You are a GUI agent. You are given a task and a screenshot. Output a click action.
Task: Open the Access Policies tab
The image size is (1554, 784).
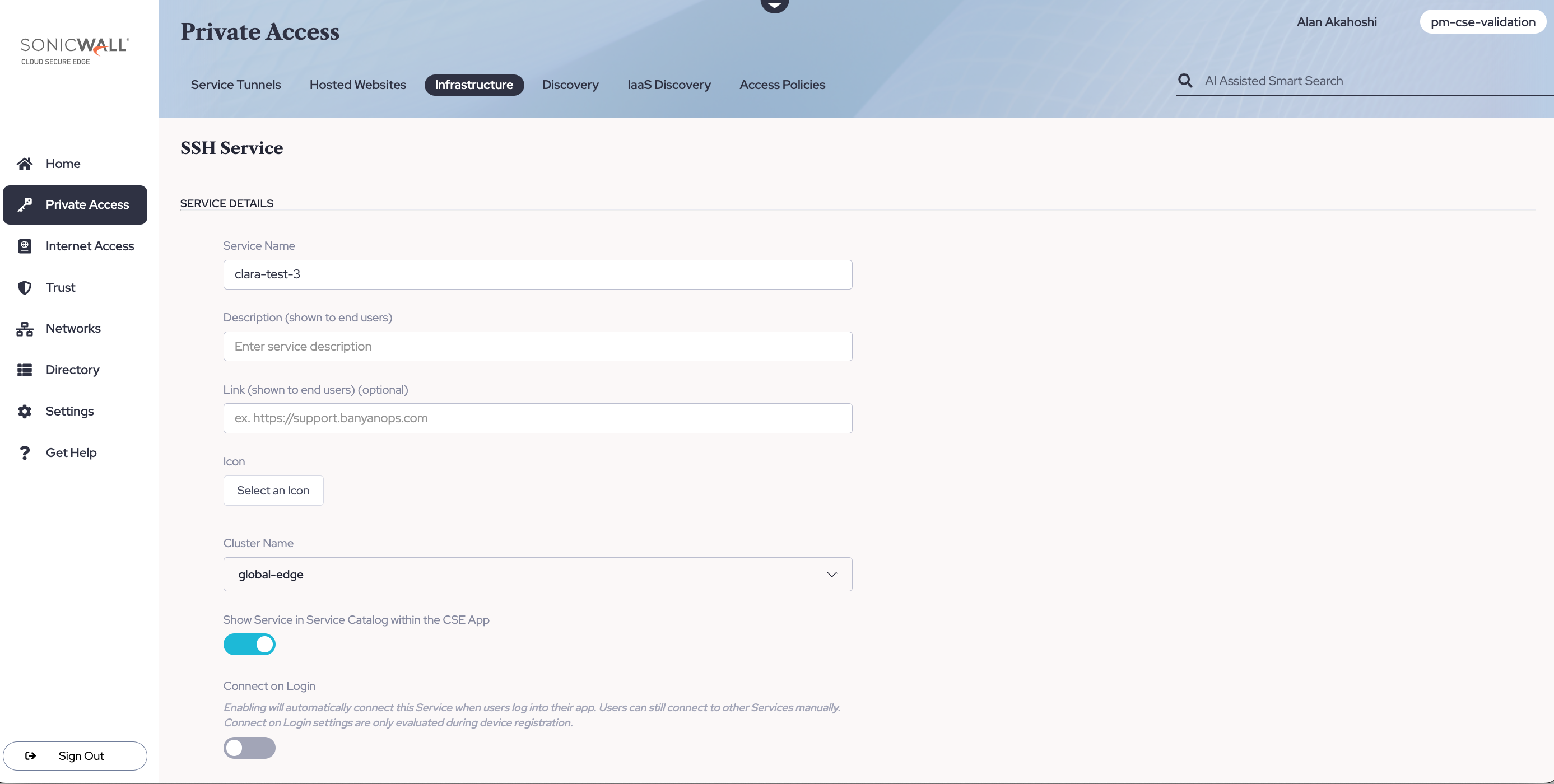pos(782,85)
